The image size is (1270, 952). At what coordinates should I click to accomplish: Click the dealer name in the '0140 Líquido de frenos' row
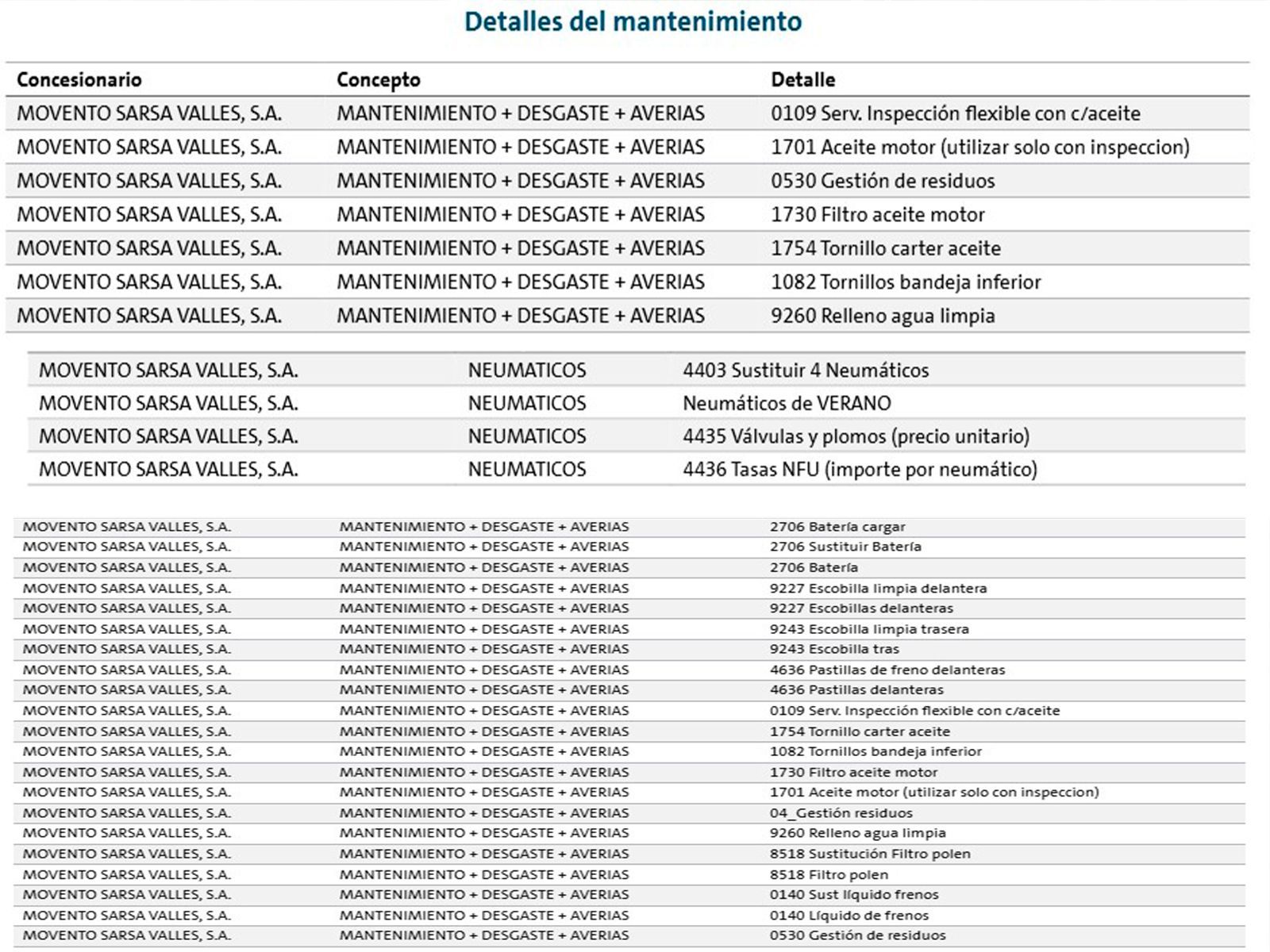click(127, 916)
